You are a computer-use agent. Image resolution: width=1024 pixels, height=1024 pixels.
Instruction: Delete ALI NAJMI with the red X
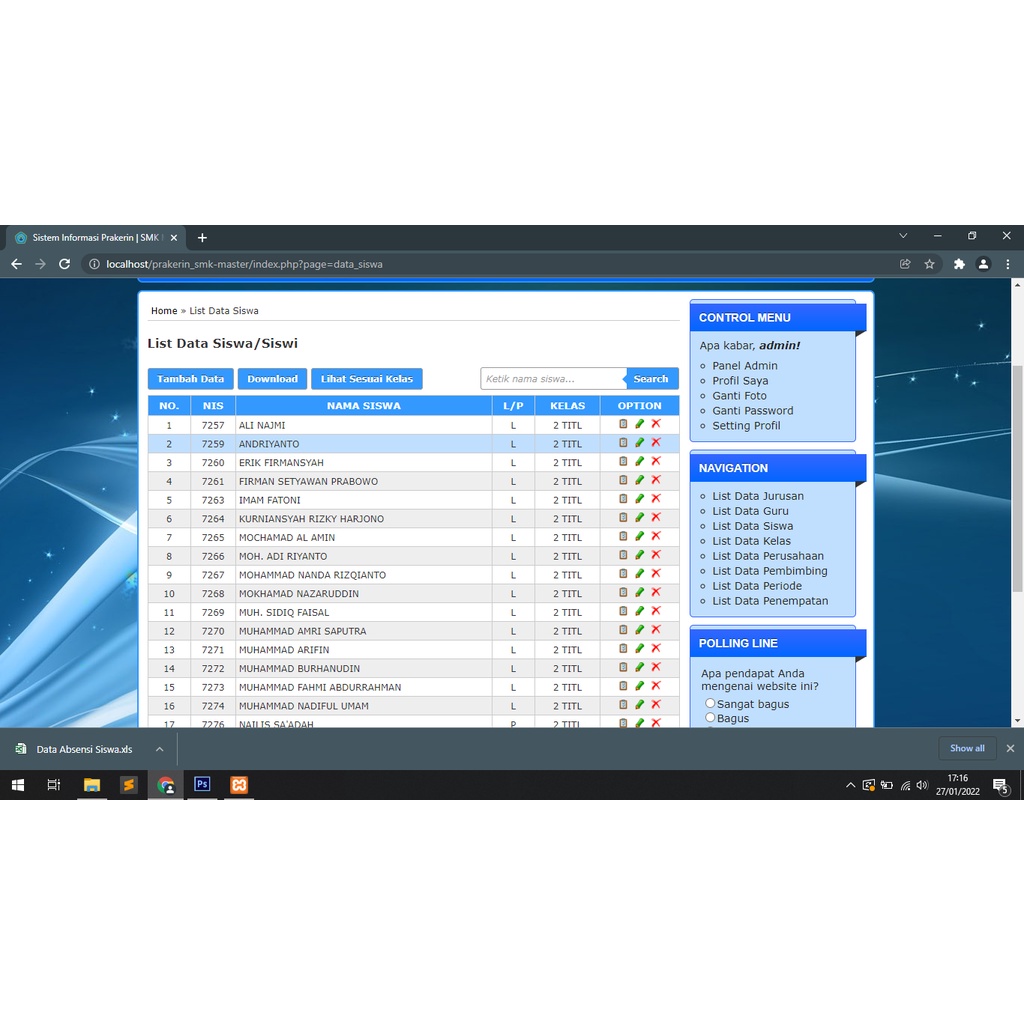point(656,424)
